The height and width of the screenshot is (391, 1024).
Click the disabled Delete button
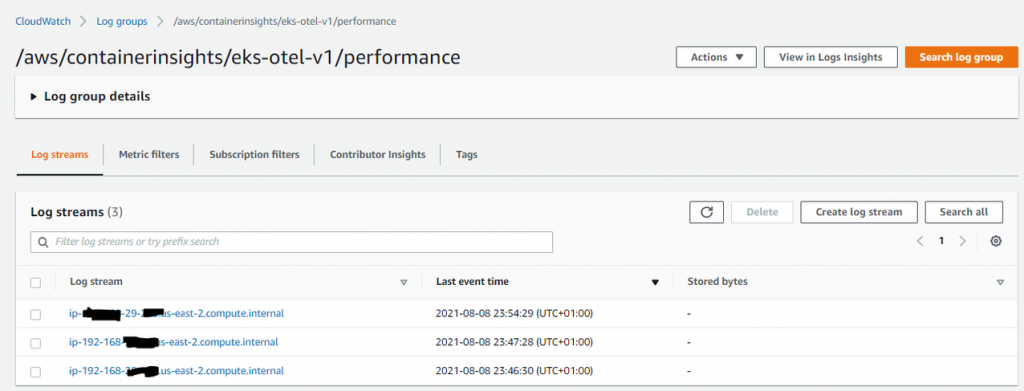pyautogui.click(x=762, y=212)
